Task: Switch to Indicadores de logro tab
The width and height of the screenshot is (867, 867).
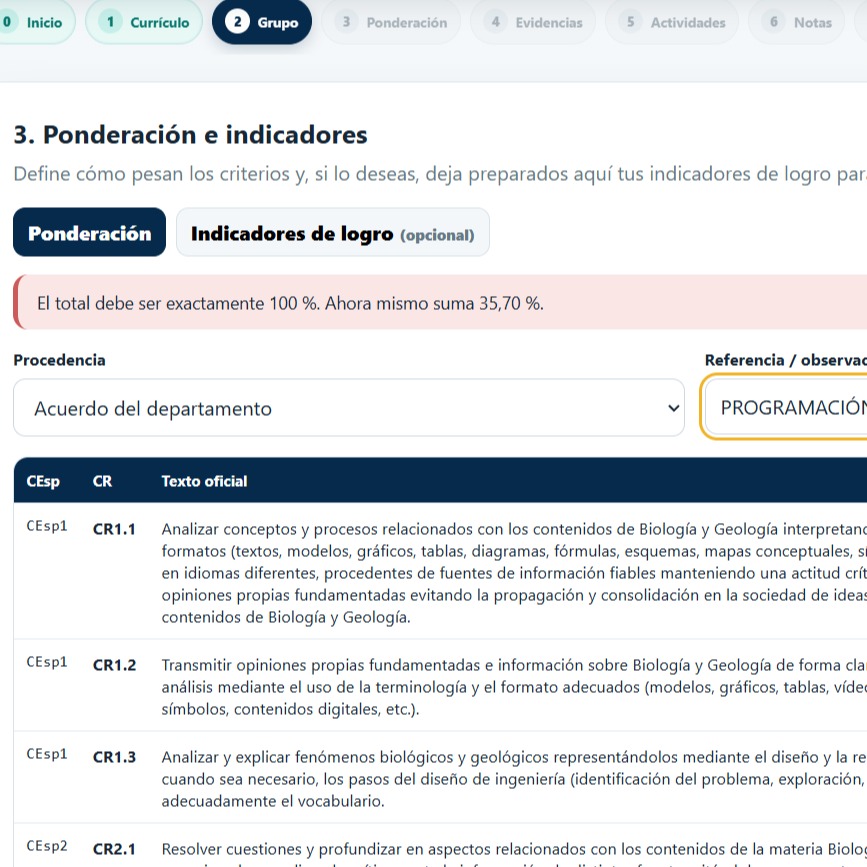Action: 333,232
